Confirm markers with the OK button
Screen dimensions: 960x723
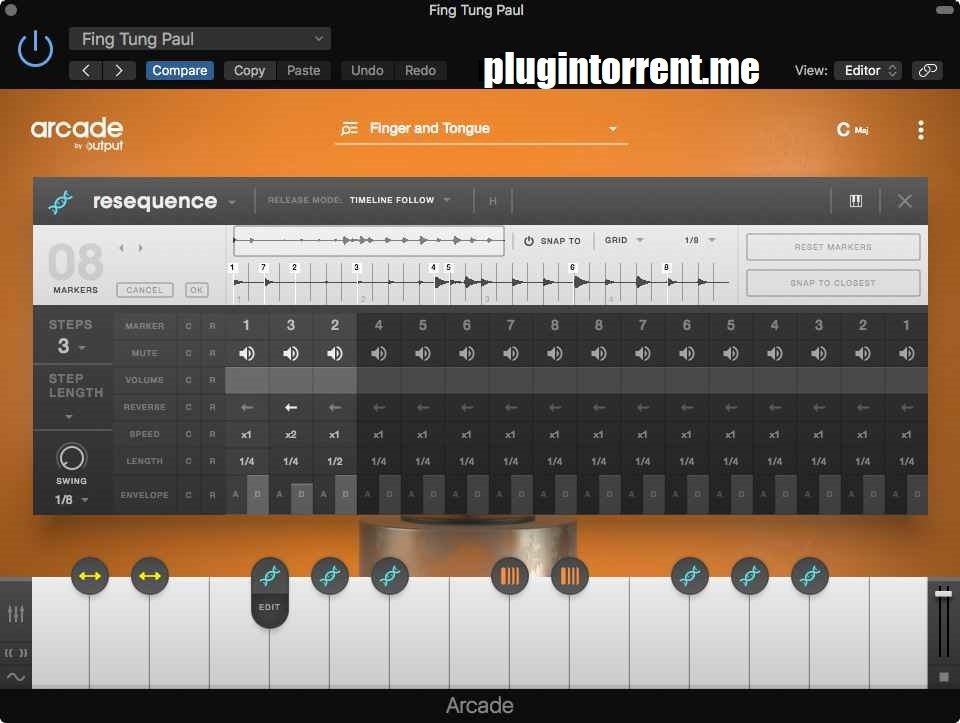(197, 290)
